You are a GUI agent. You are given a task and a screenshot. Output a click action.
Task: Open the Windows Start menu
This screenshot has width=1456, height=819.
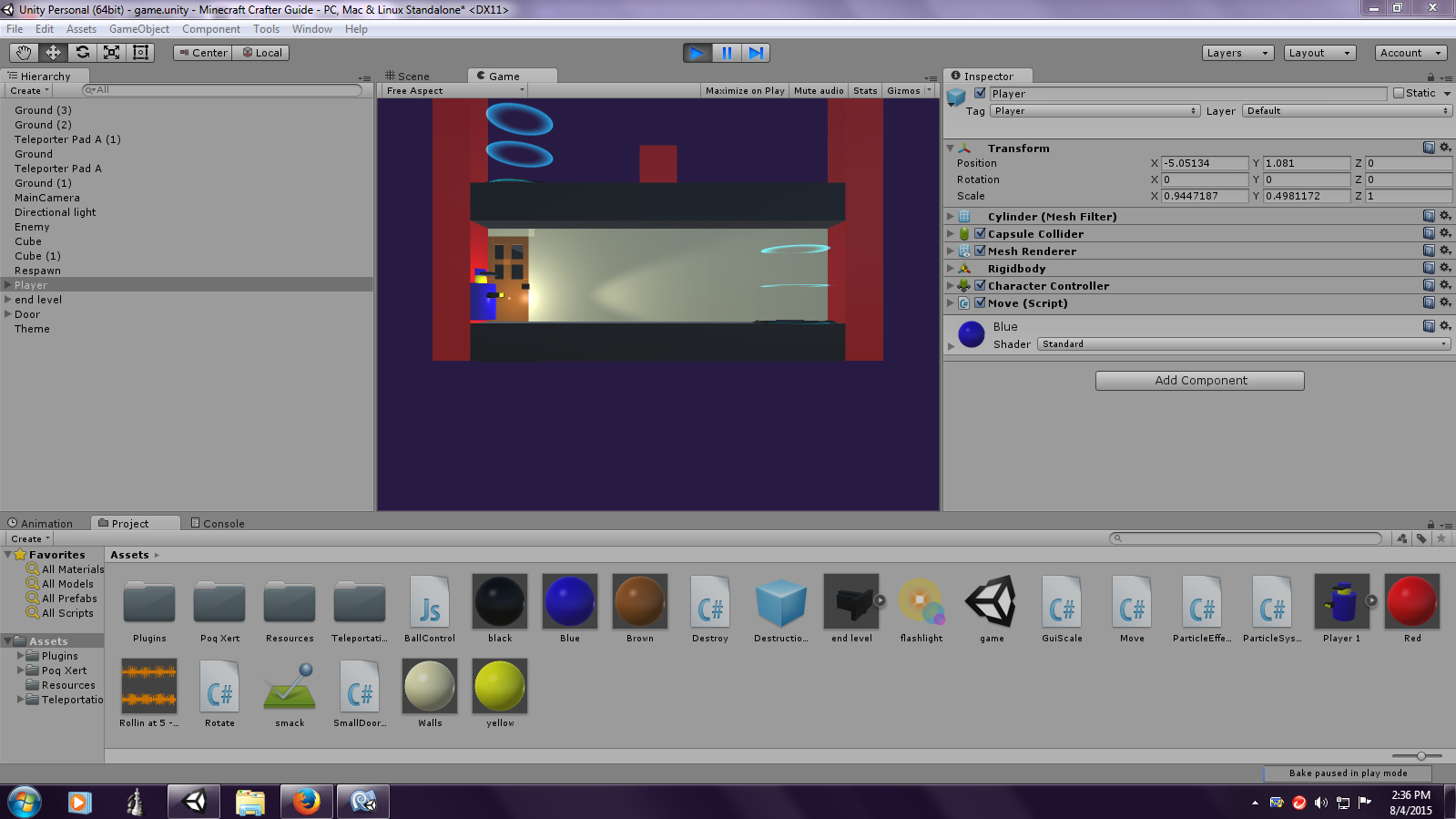pos(25,802)
